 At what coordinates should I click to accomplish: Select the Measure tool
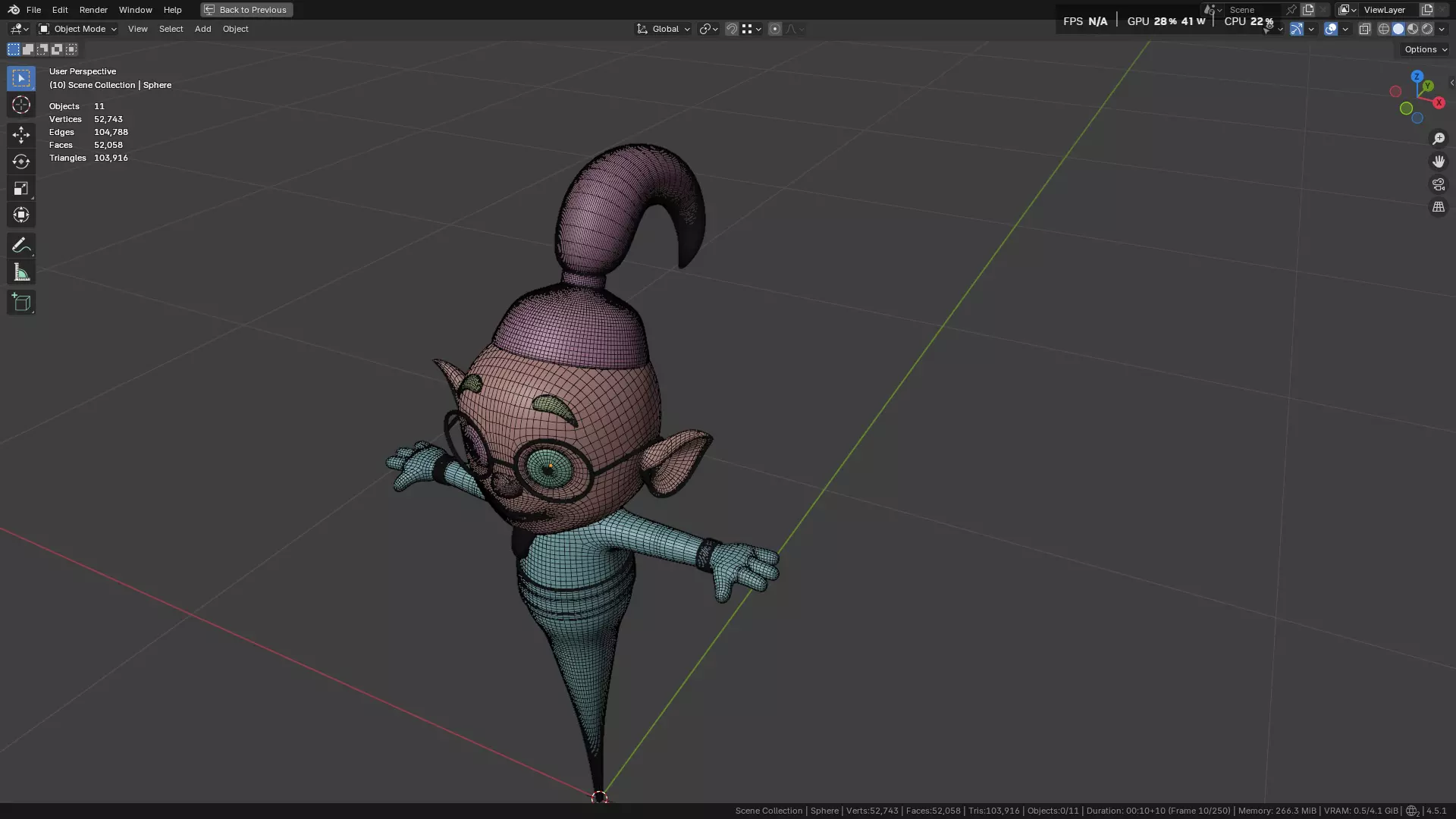pos(21,271)
